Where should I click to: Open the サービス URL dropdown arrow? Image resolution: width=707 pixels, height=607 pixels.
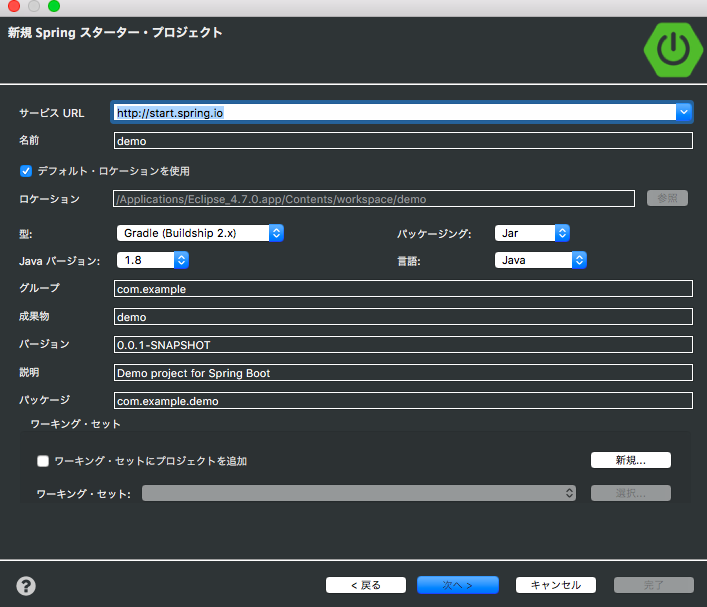point(684,112)
